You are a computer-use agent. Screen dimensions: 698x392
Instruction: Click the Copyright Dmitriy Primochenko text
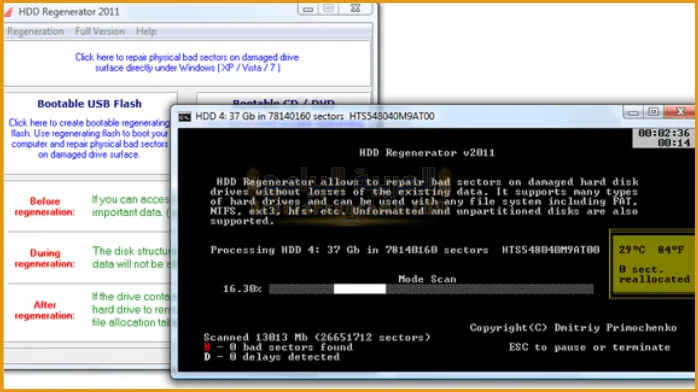(x=573, y=328)
